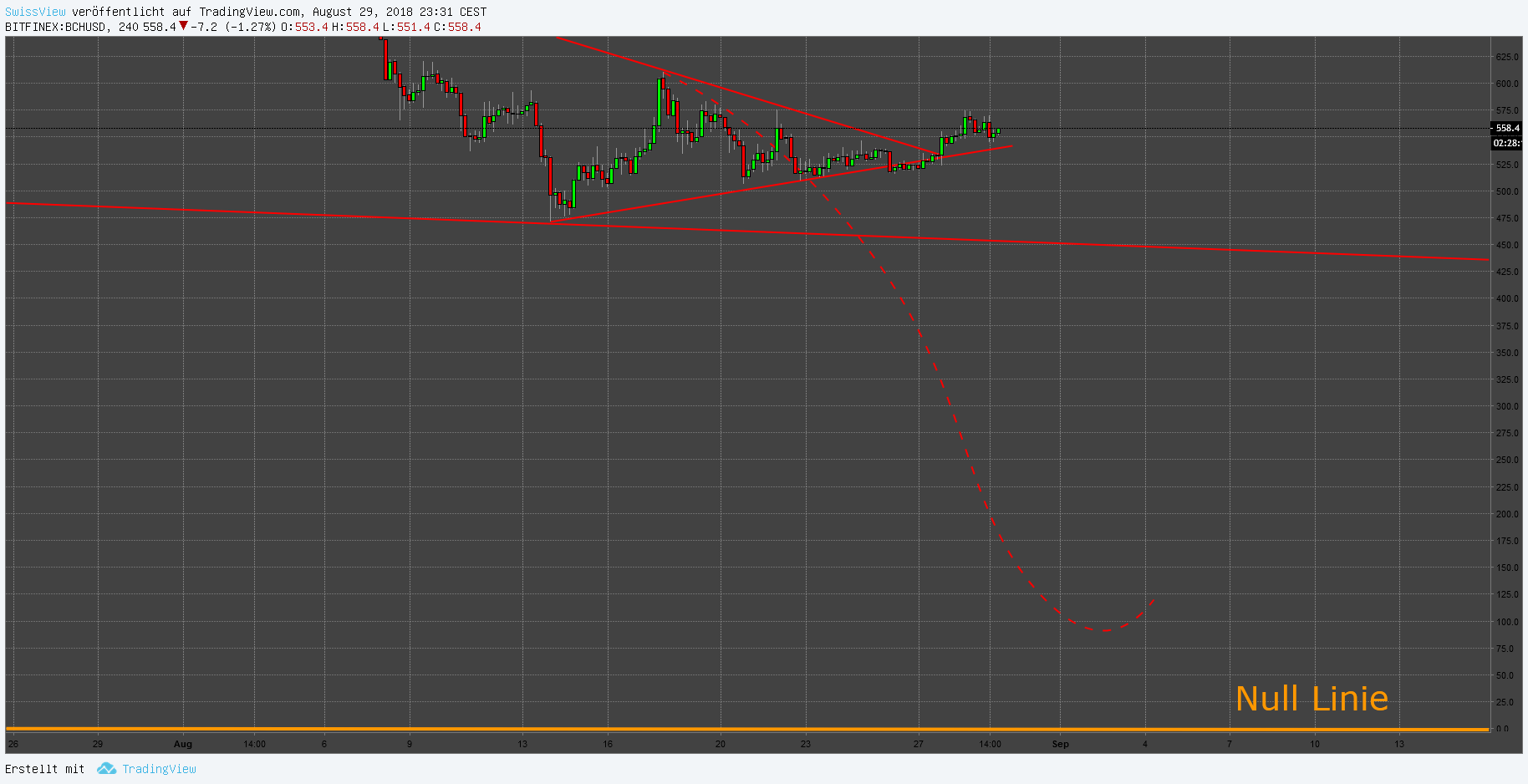The width and height of the screenshot is (1528, 784).
Task: Click the H:558.4 high value in legend
Action: coord(358,27)
